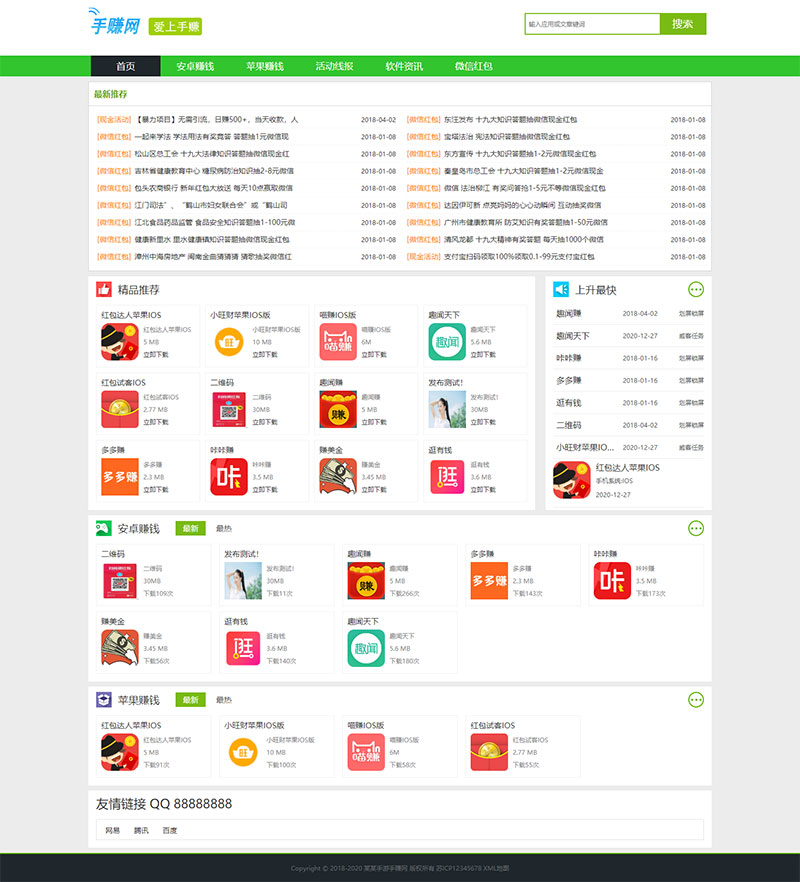Open 喵赚IOS版 icon in 苹果赚钱 section

365,752
